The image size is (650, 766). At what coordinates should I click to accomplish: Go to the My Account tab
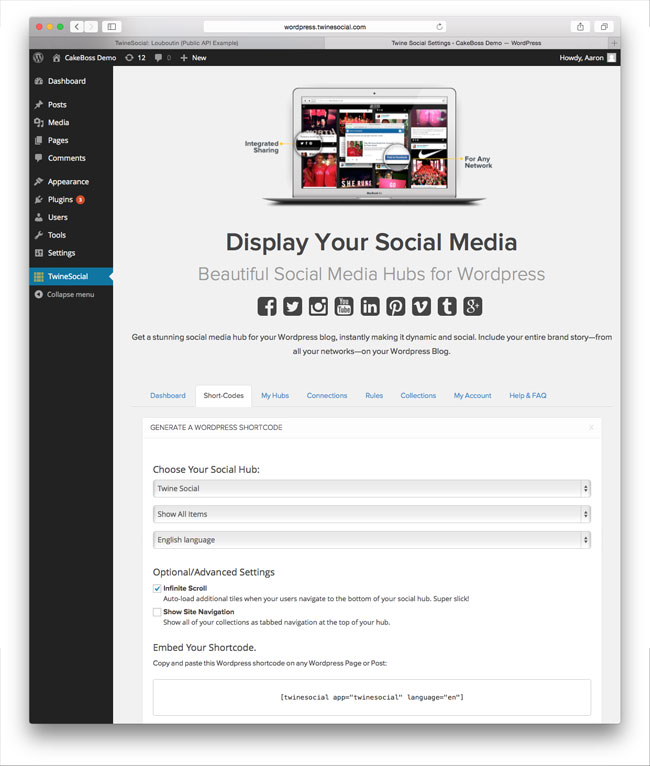472,395
